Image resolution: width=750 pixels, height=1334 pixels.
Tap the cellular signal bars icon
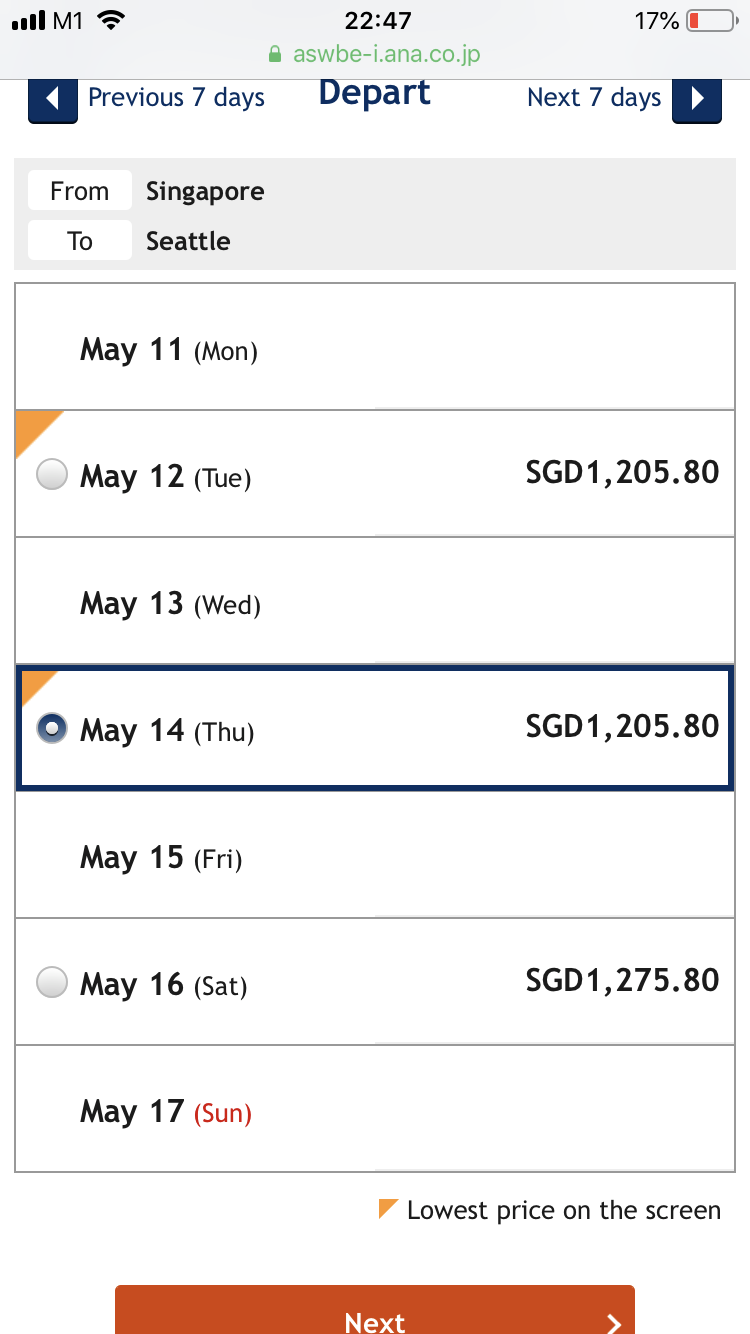pyautogui.click(x=27, y=21)
